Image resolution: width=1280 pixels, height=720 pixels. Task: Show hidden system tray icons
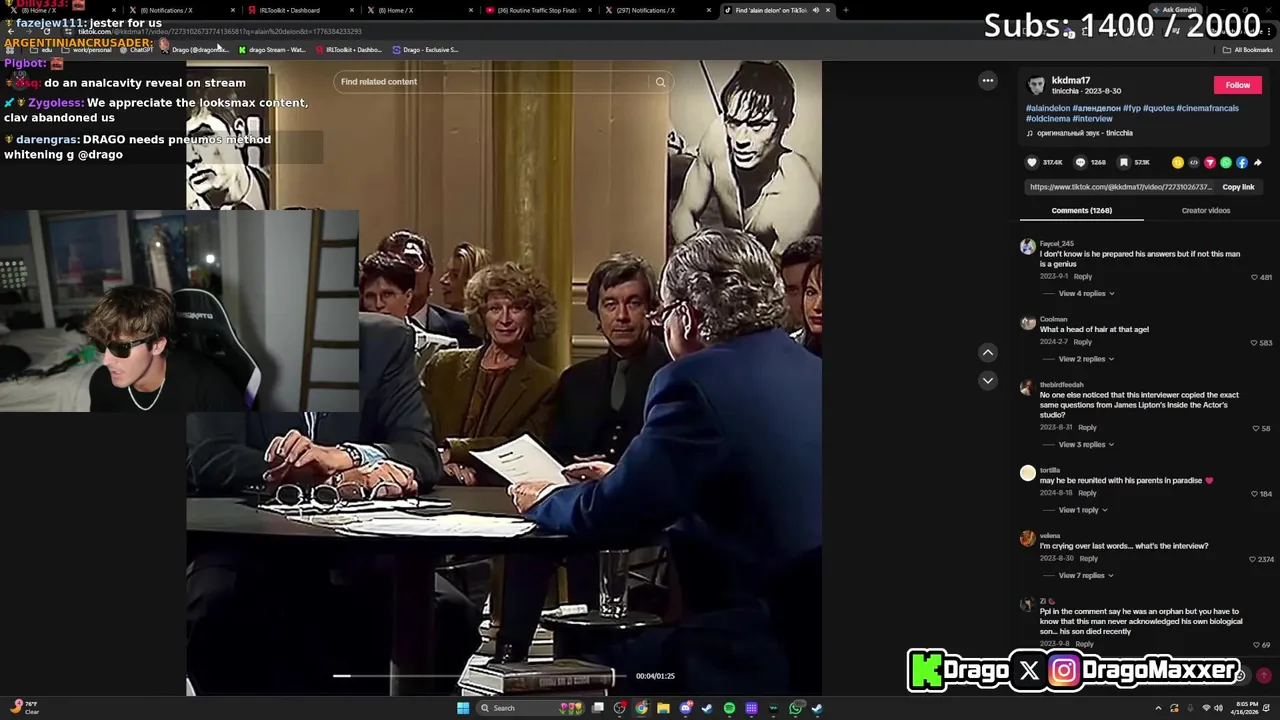[1158, 708]
